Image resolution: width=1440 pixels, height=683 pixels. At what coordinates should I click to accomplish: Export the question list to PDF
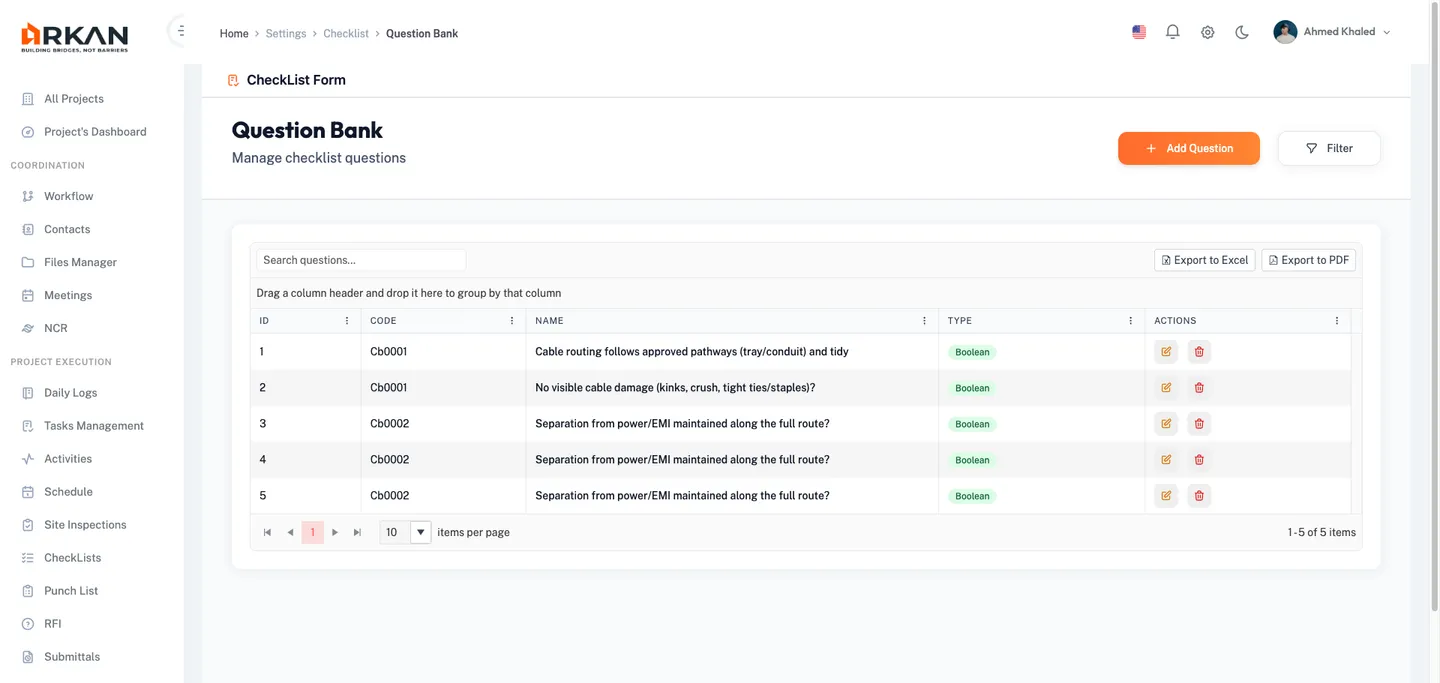tap(1308, 260)
